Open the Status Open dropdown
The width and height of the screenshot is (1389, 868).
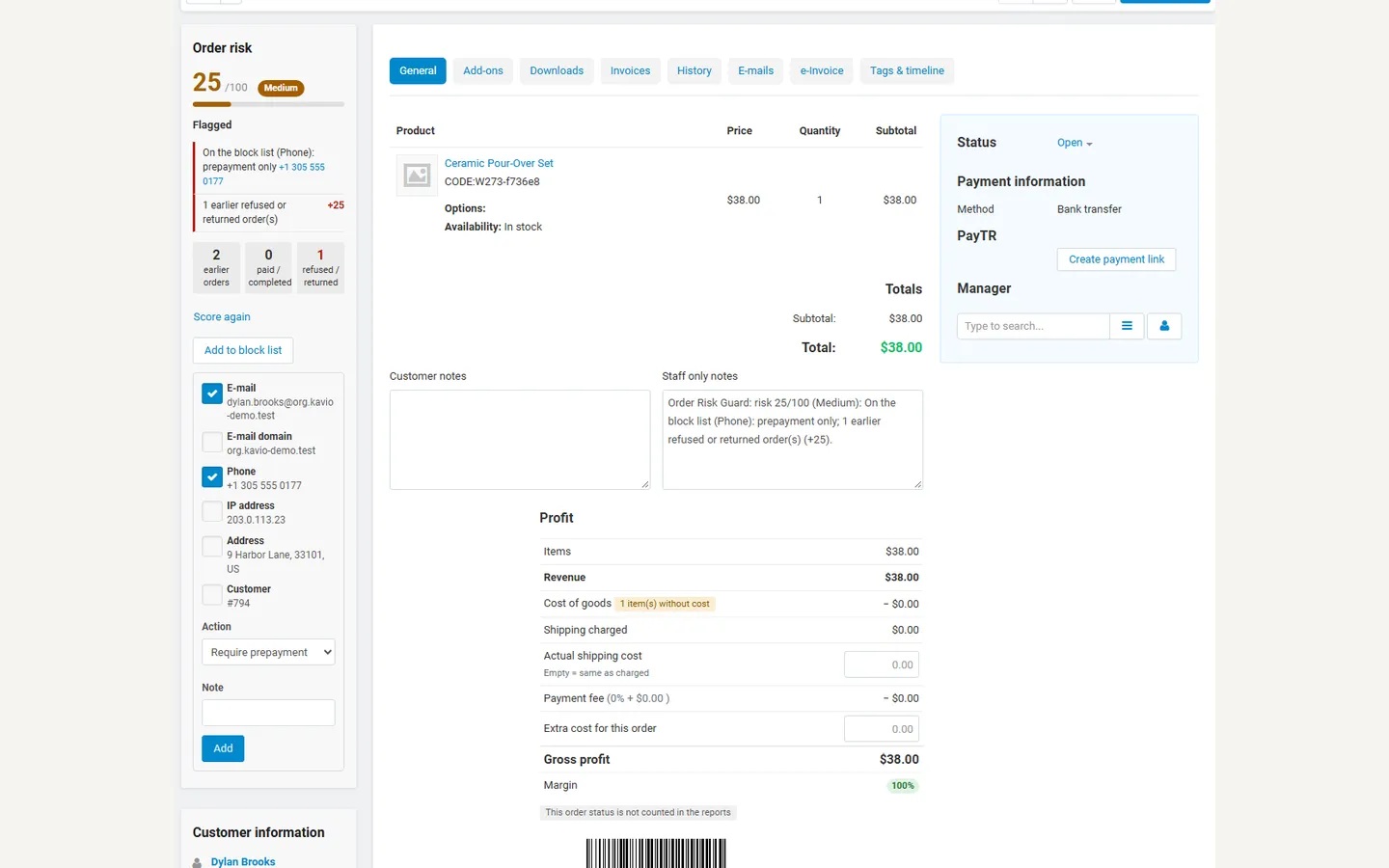click(x=1075, y=143)
